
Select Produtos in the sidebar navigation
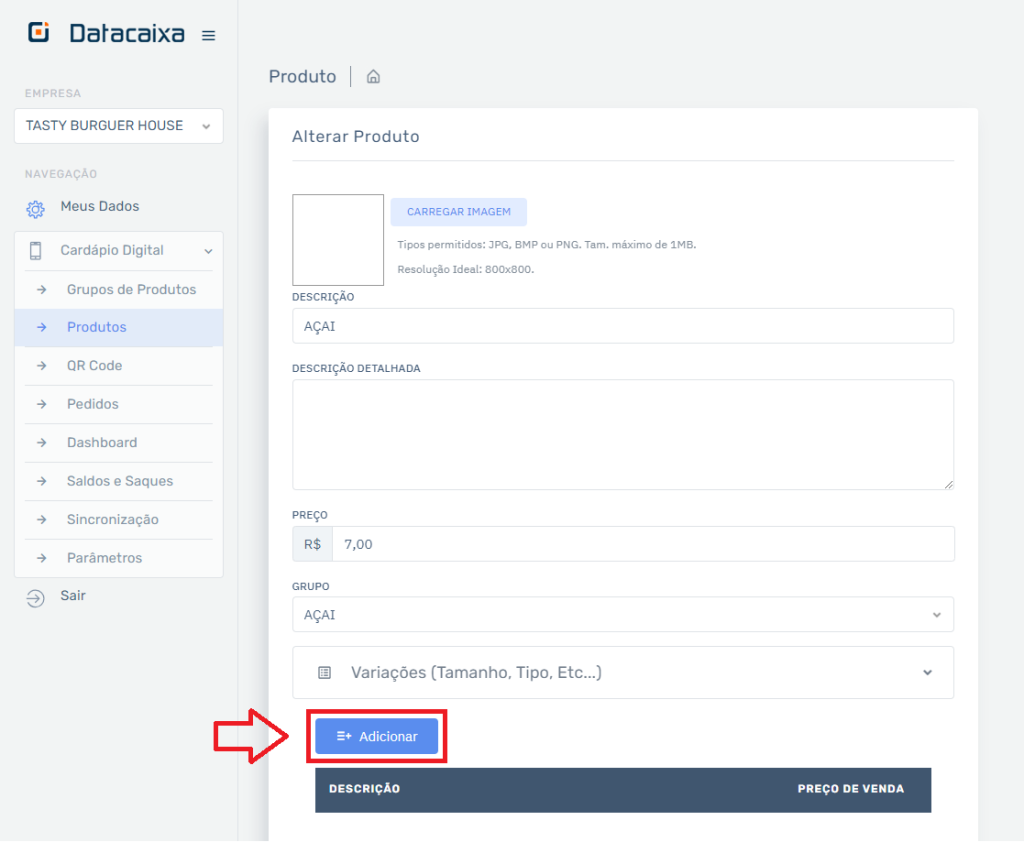(96, 327)
